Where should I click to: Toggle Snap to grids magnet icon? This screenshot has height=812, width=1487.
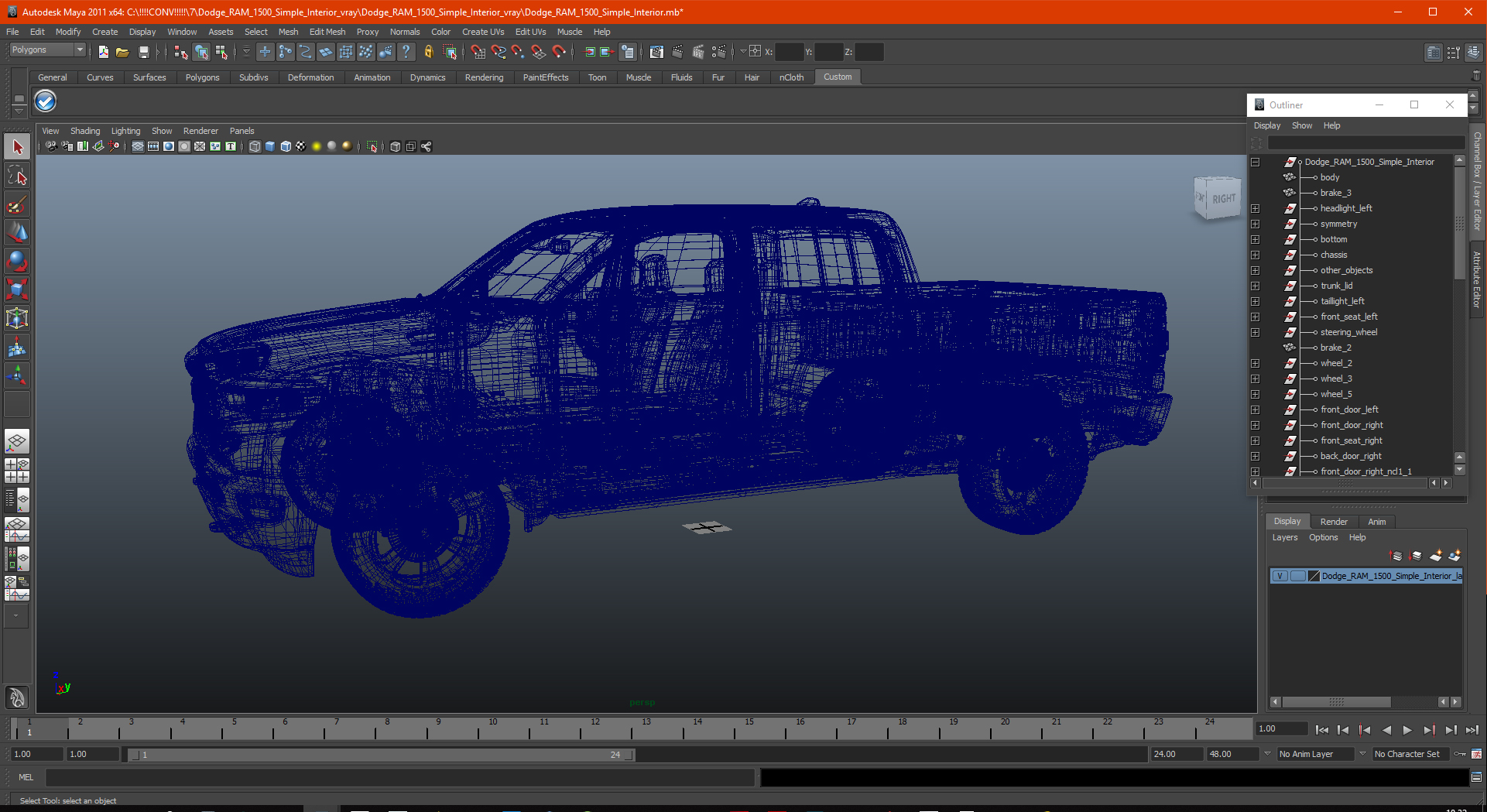(x=478, y=52)
